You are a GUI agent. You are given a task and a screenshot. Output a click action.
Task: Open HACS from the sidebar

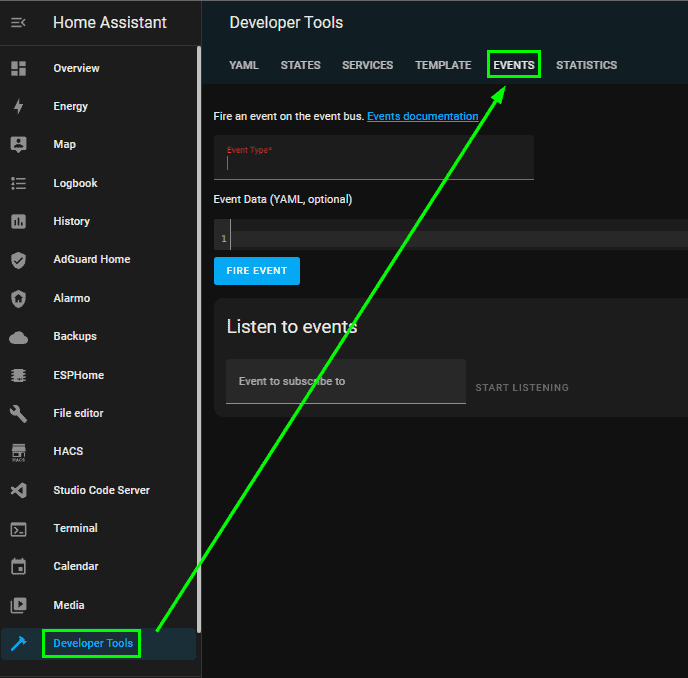click(98, 451)
